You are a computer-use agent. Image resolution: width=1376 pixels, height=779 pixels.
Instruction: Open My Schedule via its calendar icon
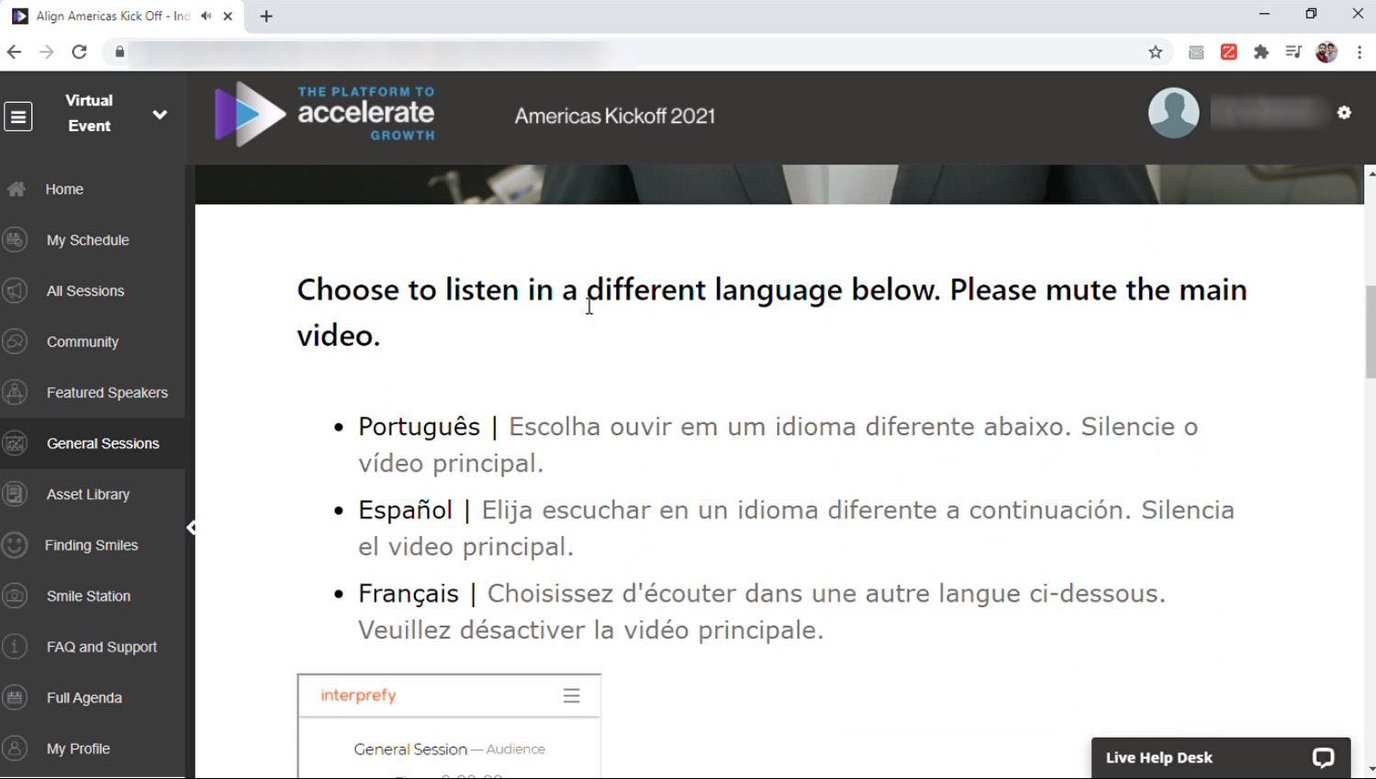[16, 239]
